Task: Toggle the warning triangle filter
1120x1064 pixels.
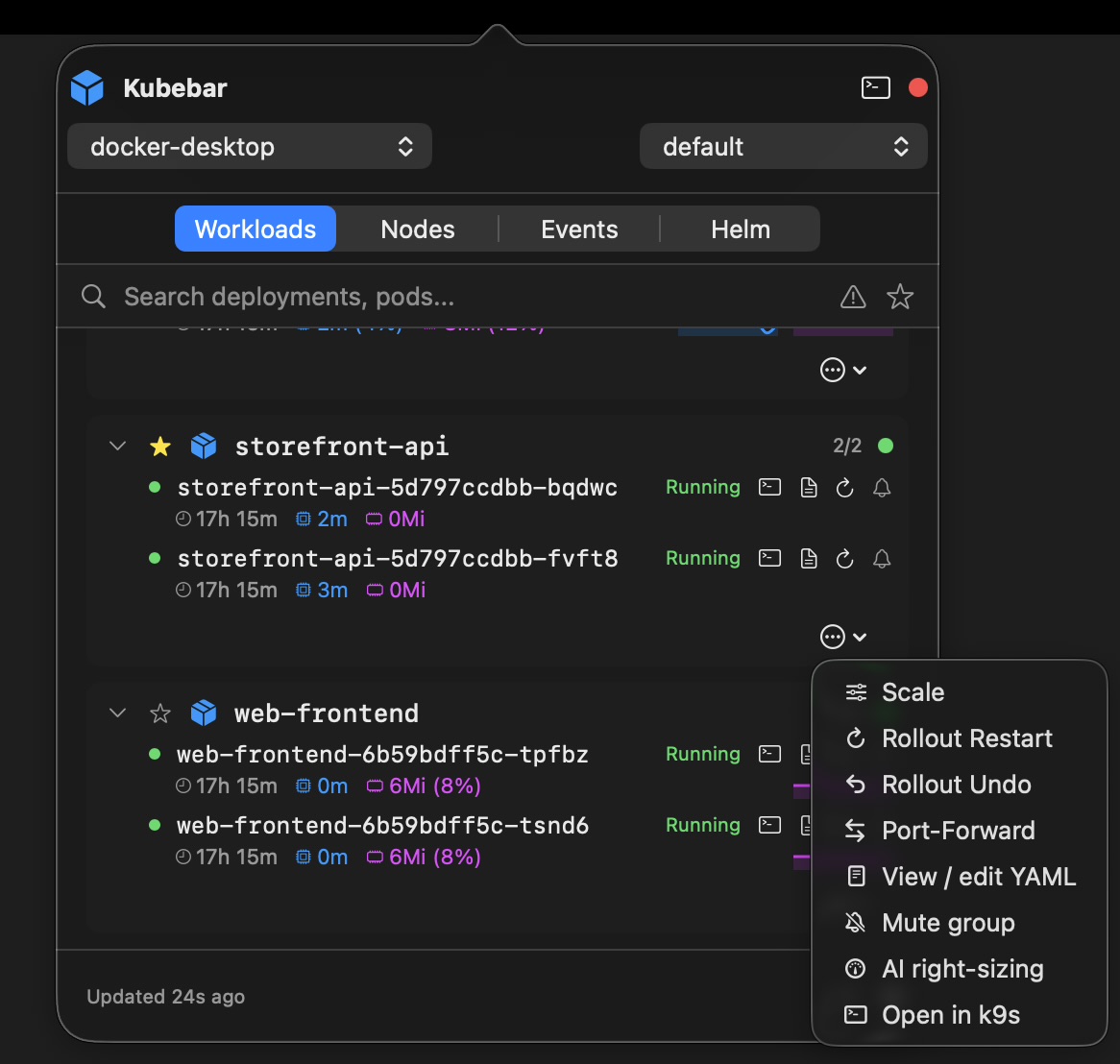Action: click(x=853, y=297)
